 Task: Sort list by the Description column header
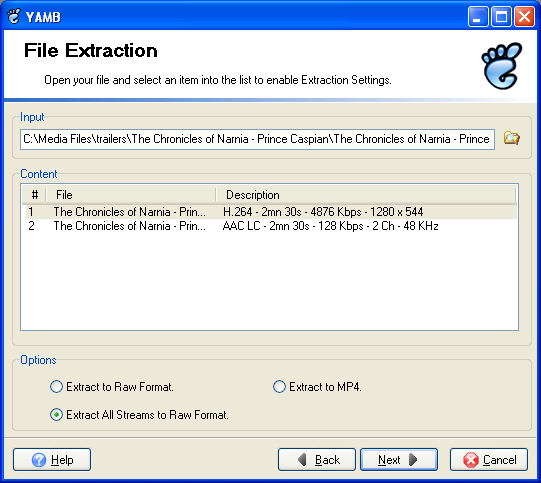(366, 195)
